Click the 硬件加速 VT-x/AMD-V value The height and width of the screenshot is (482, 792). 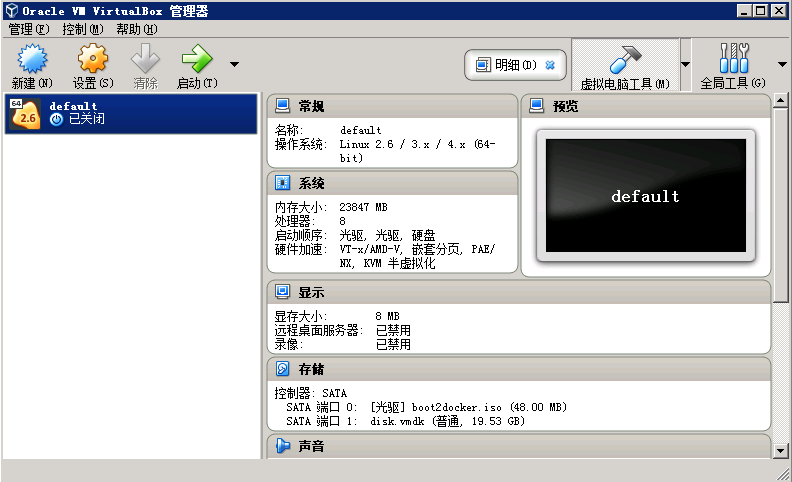pos(417,256)
